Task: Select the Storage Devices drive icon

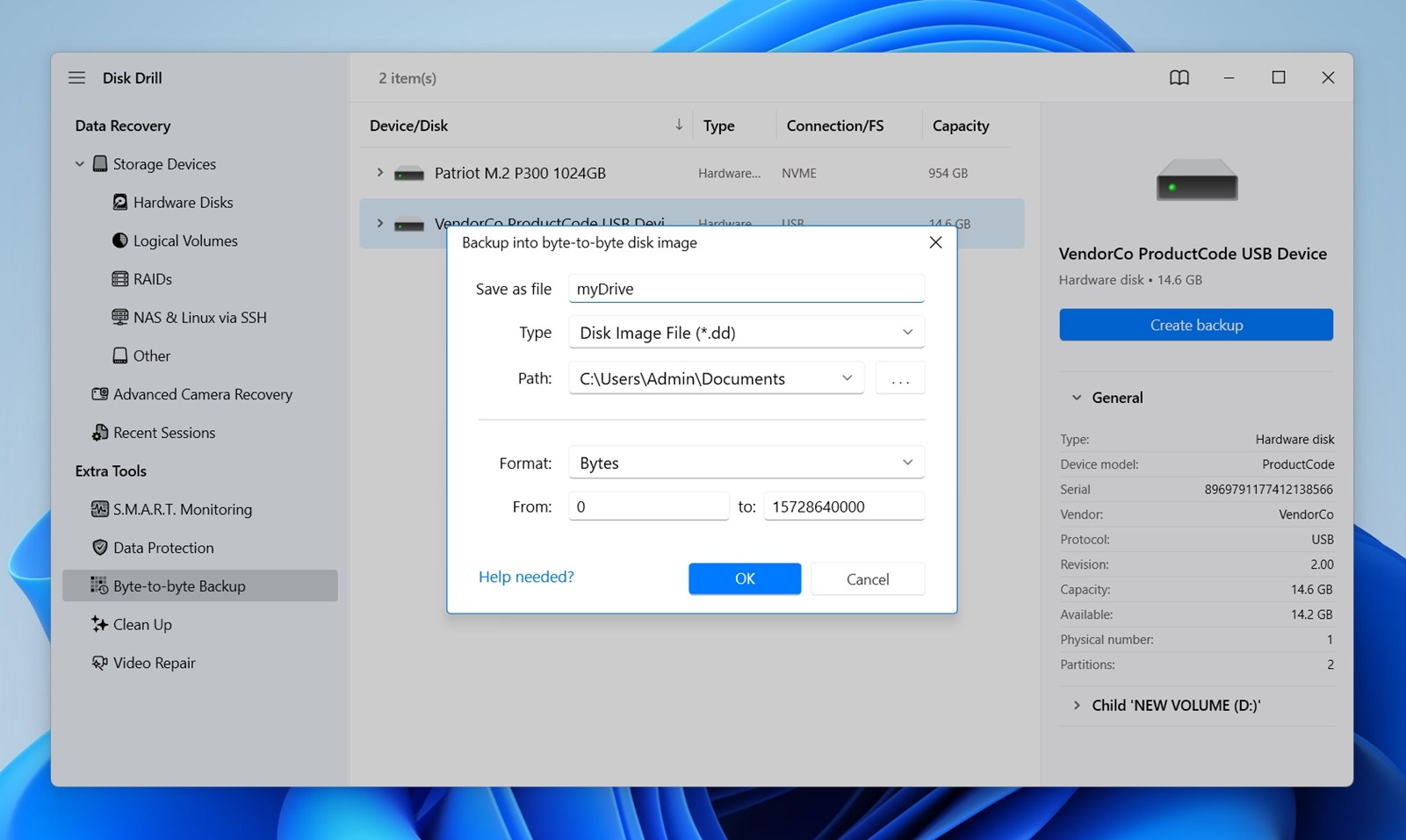Action: click(x=100, y=163)
